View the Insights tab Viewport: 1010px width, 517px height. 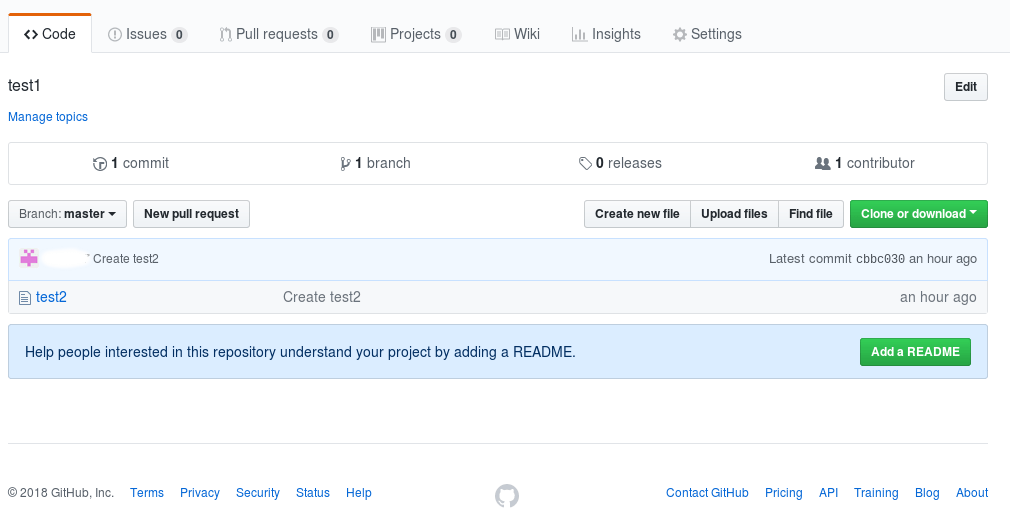(x=606, y=34)
